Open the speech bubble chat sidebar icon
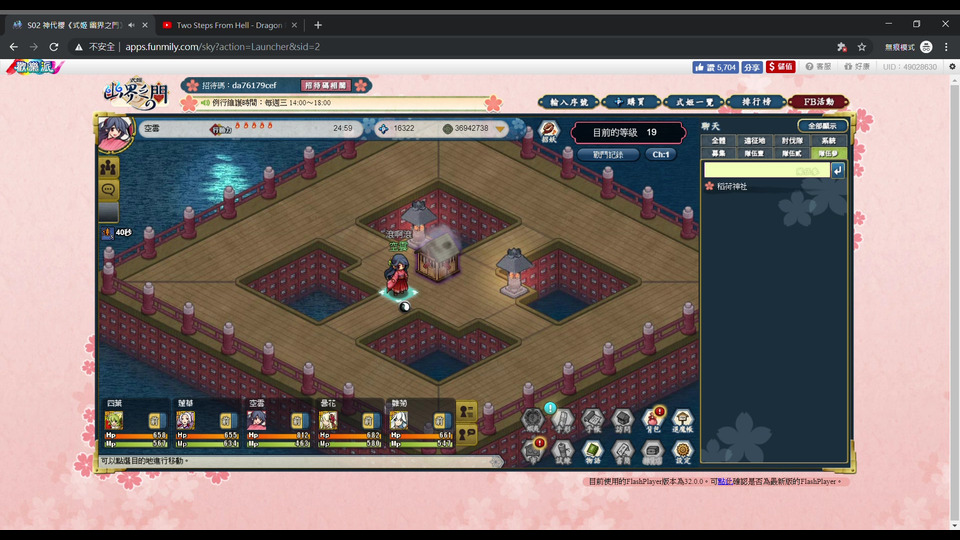The width and height of the screenshot is (960, 540). (108, 190)
